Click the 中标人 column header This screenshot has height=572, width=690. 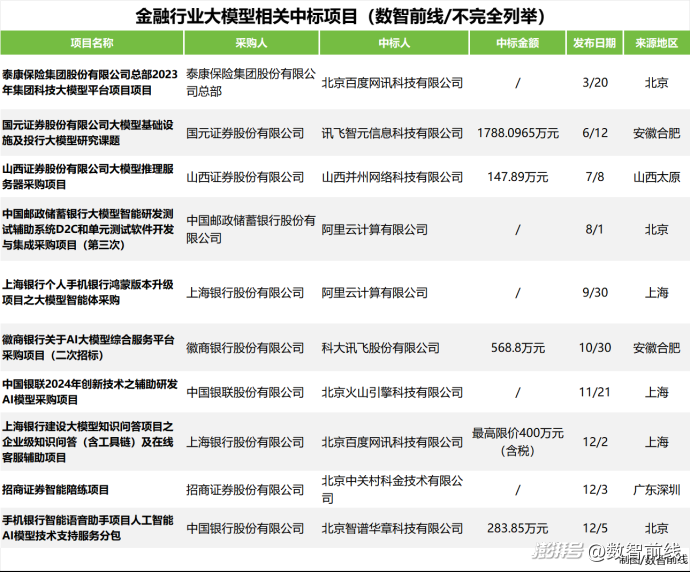pos(394,43)
